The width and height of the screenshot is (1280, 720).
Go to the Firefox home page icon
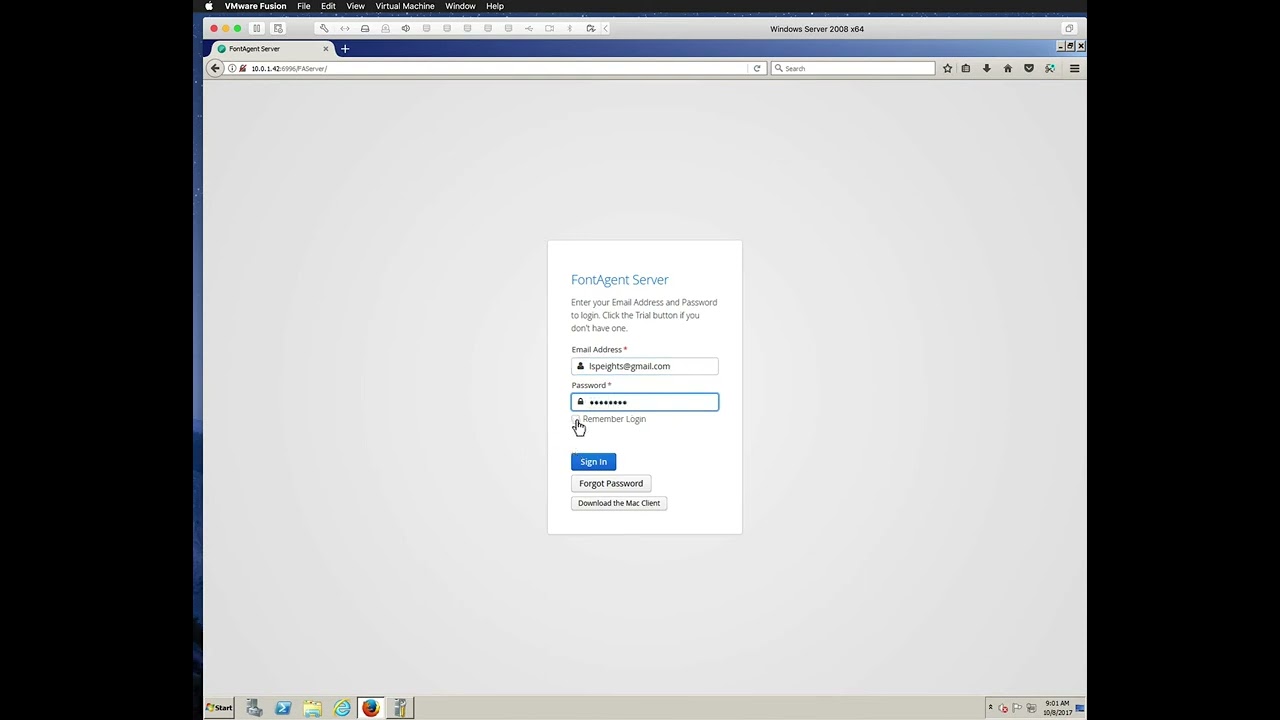click(x=1007, y=69)
